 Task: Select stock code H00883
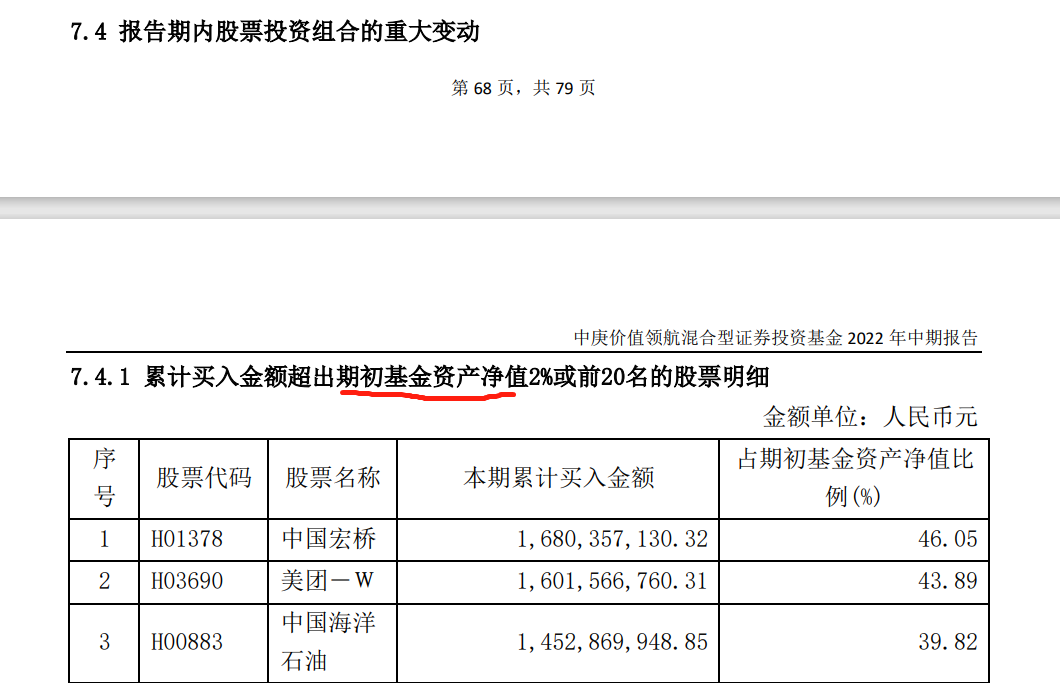tap(187, 642)
